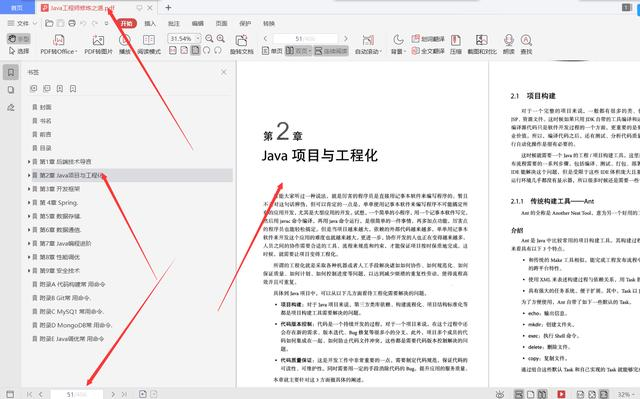Select the 转换 ribbon tab

269,23
